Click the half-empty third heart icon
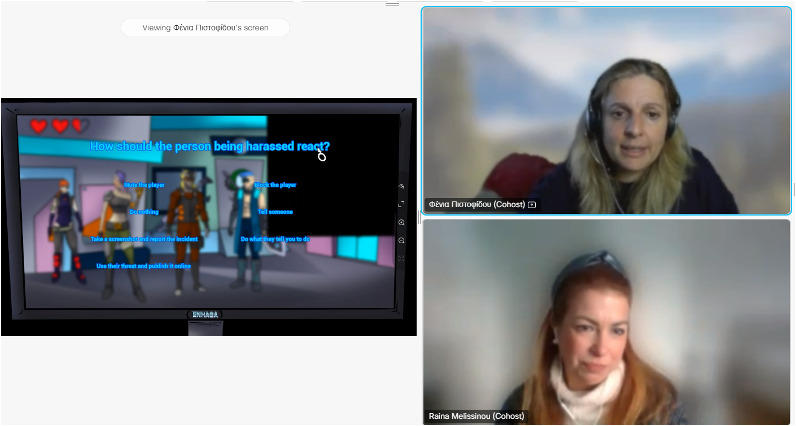This screenshot has height=426, width=796. pos(80,126)
